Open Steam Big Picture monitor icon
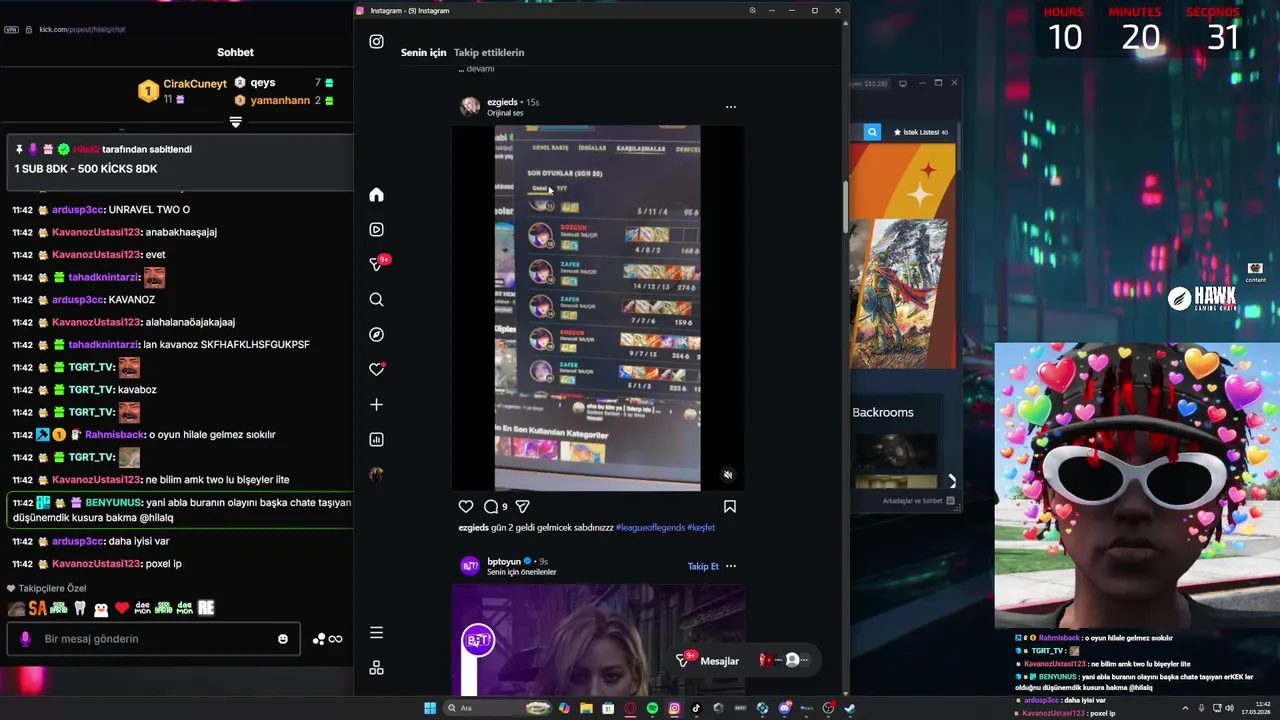 click(x=903, y=83)
